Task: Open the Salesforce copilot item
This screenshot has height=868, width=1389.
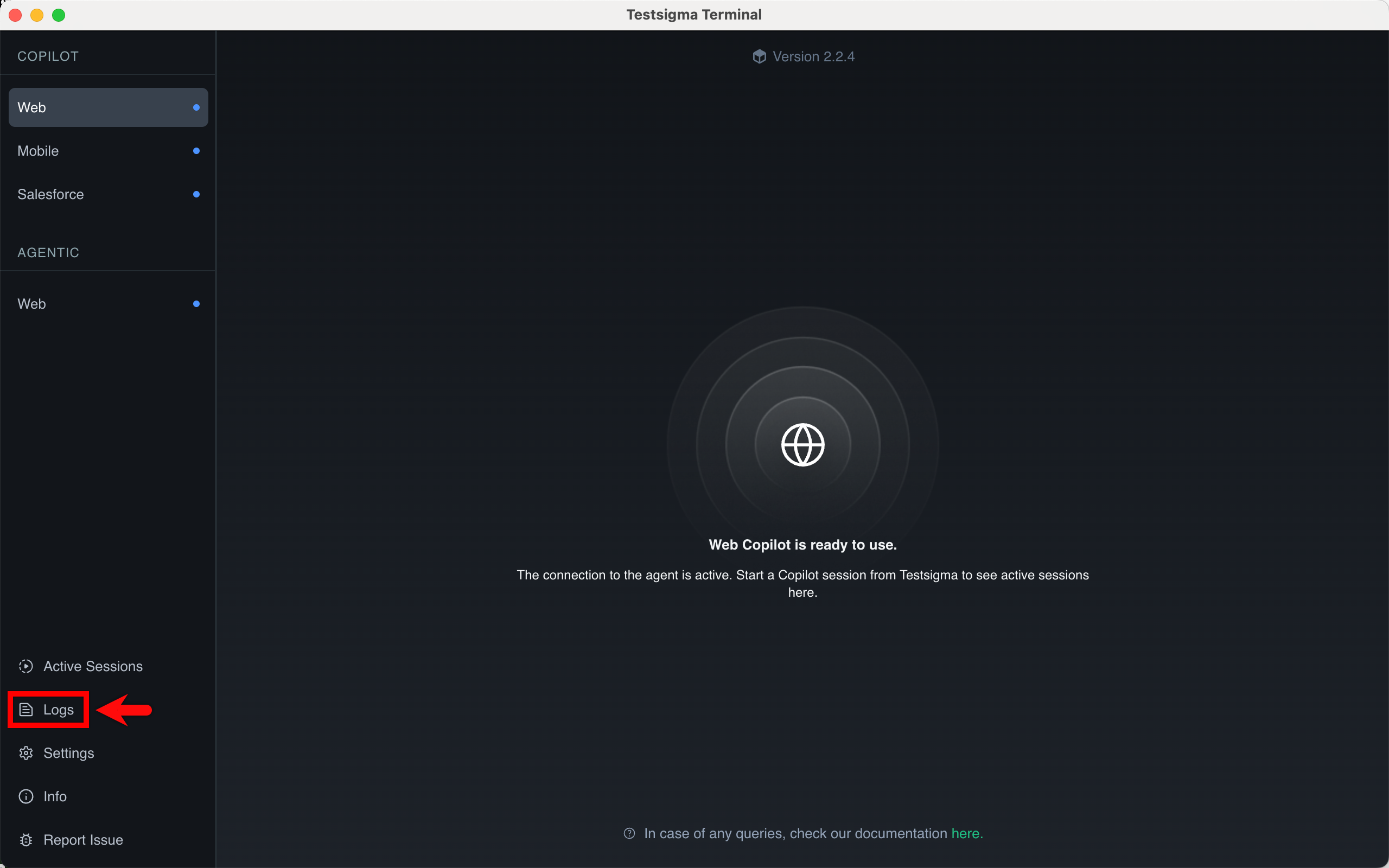Action: point(108,194)
